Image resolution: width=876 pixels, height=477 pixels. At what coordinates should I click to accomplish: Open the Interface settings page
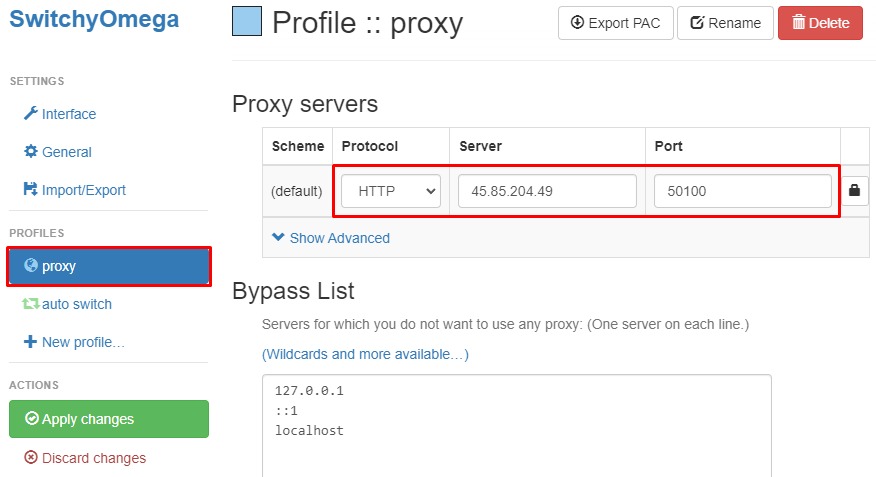pos(68,114)
